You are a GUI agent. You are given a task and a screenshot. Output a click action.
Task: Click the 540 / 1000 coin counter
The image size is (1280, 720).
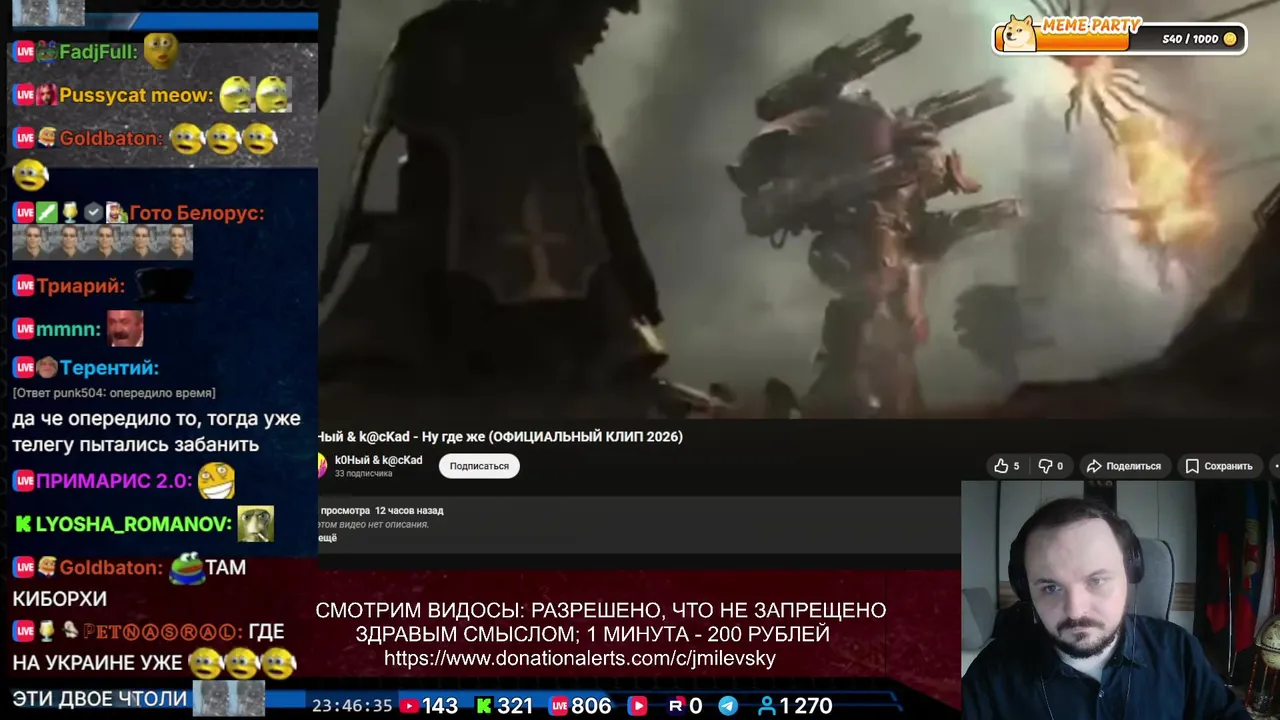tap(1199, 39)
